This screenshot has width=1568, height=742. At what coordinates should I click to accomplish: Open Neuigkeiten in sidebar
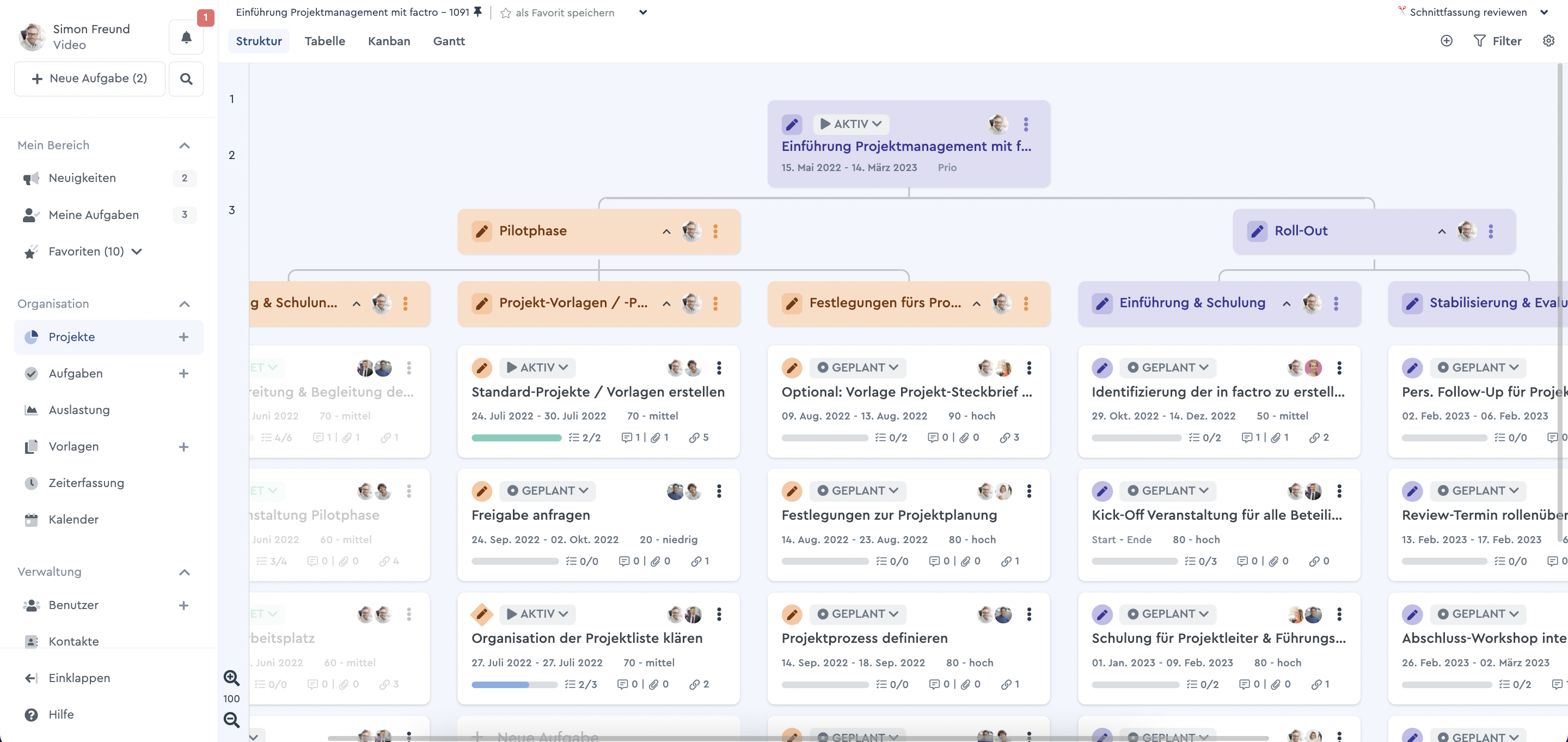point(108,178)
